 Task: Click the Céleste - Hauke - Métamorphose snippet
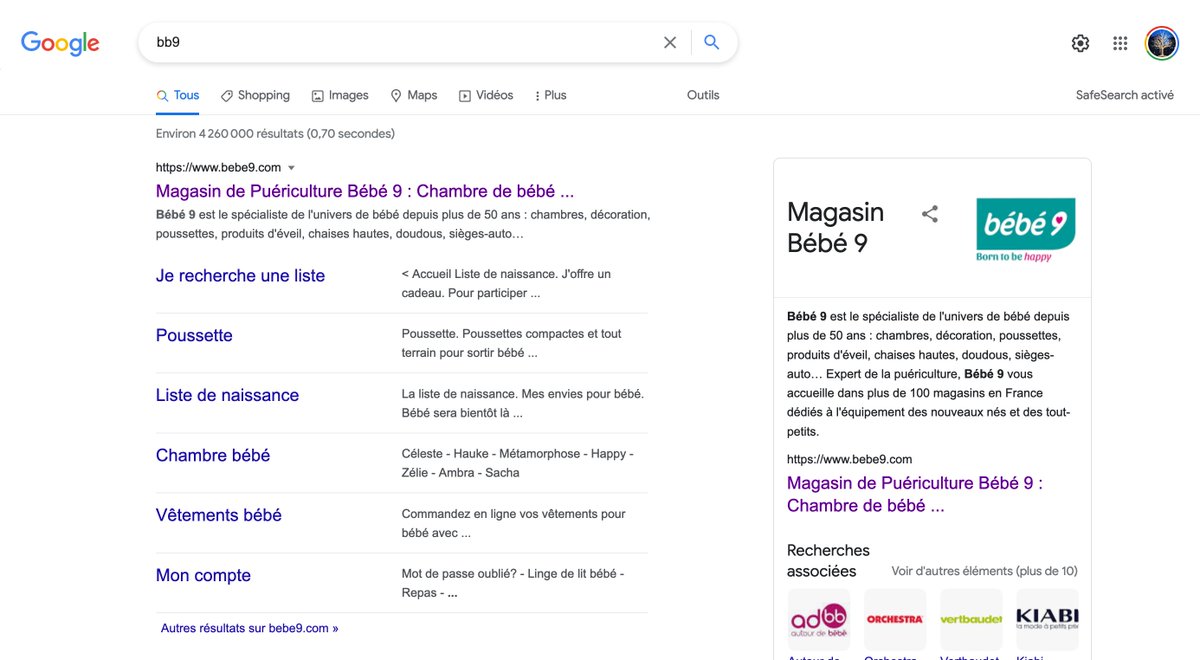pos(517,463)
